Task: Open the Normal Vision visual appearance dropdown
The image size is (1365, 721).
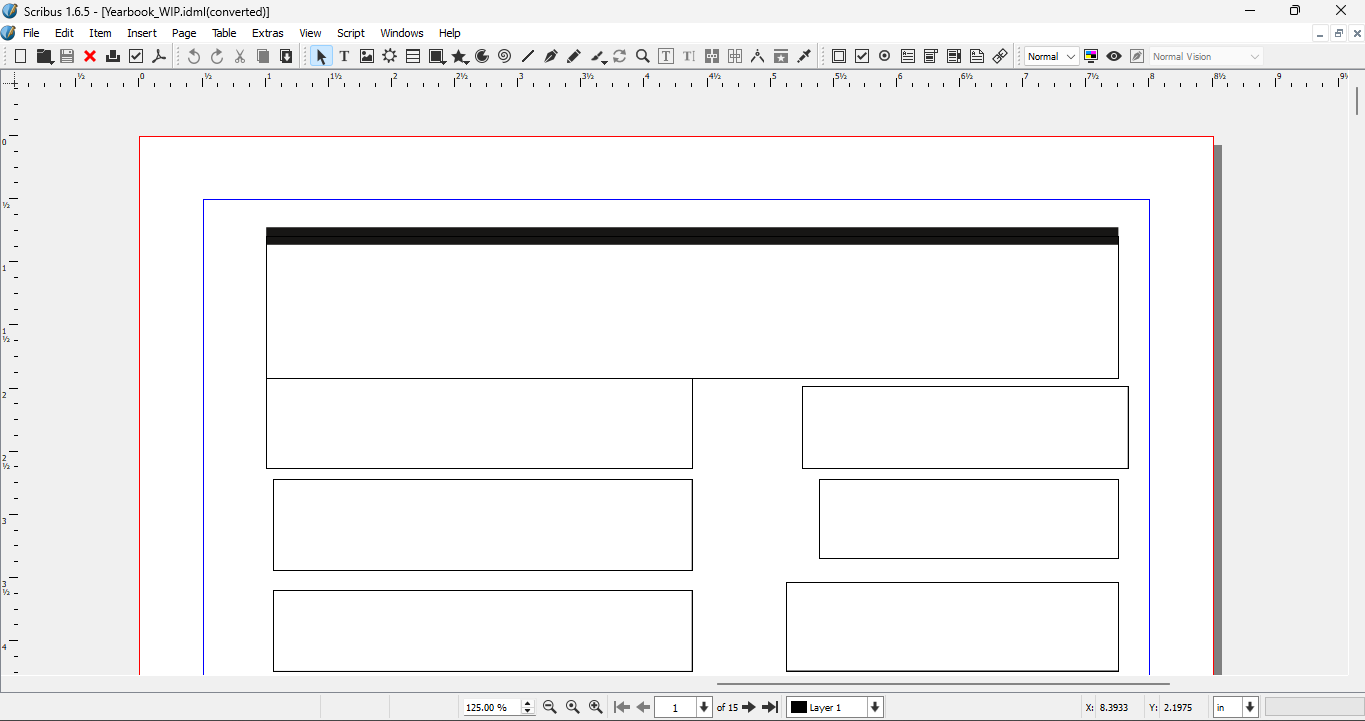Action: coord(1206,57)
